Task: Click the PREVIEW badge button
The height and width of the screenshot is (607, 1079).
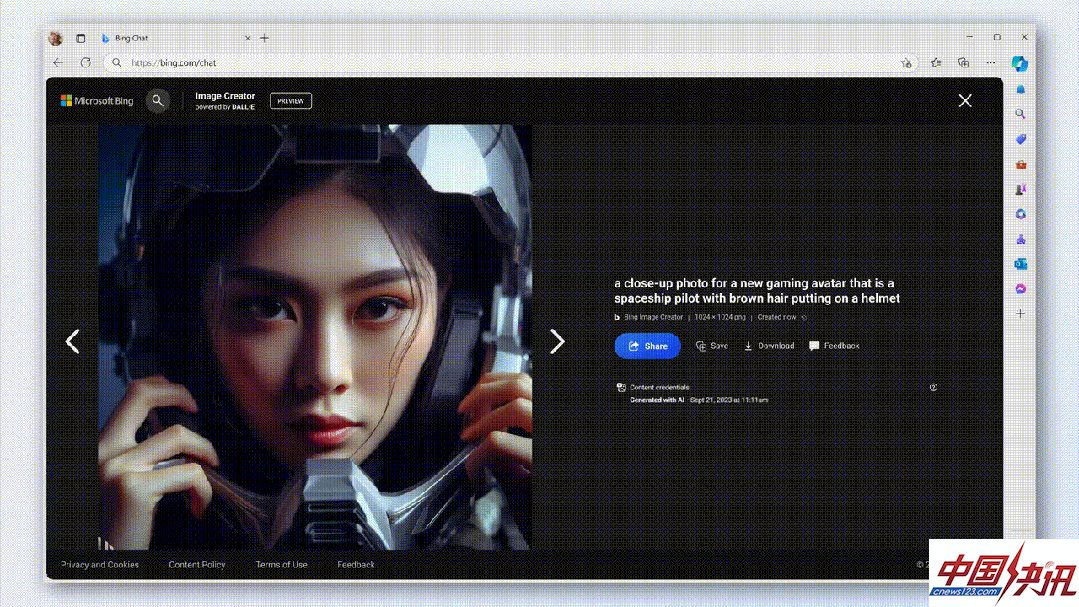Action: [x=290, y=101]
